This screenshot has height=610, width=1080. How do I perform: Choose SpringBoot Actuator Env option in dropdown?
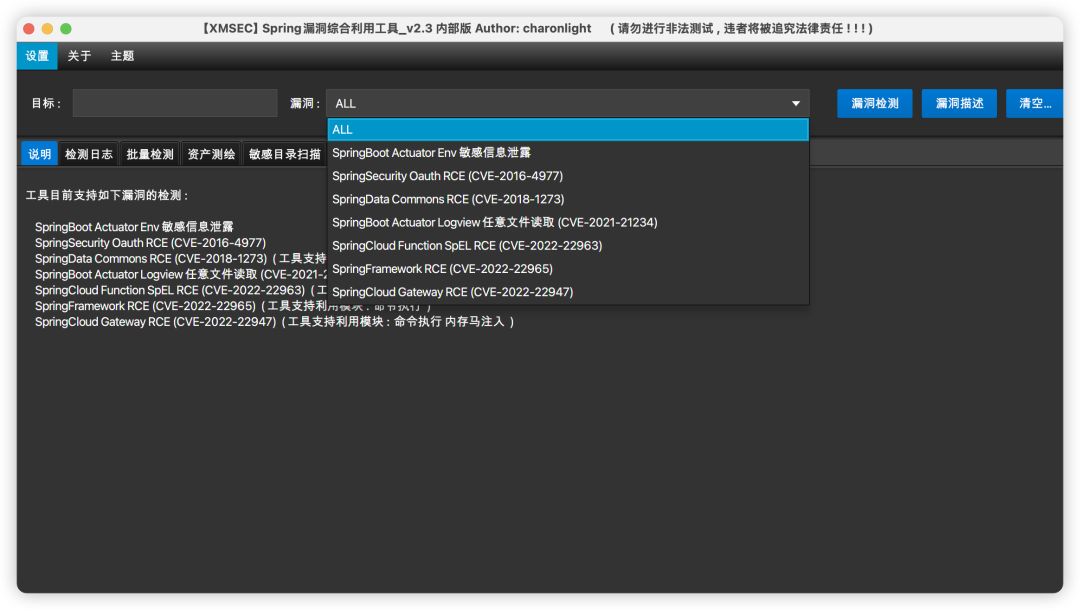(568, 153)
